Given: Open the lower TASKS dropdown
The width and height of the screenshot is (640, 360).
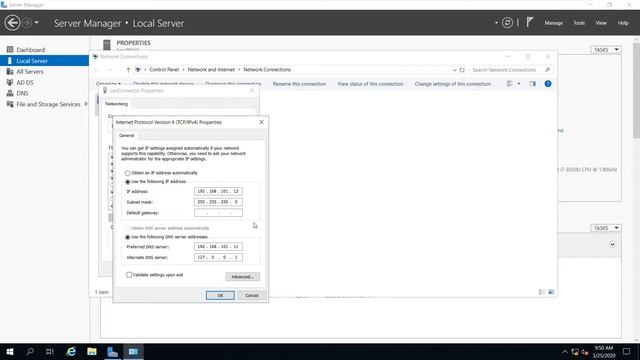Looking at the screenshot, I should (606, 228).
